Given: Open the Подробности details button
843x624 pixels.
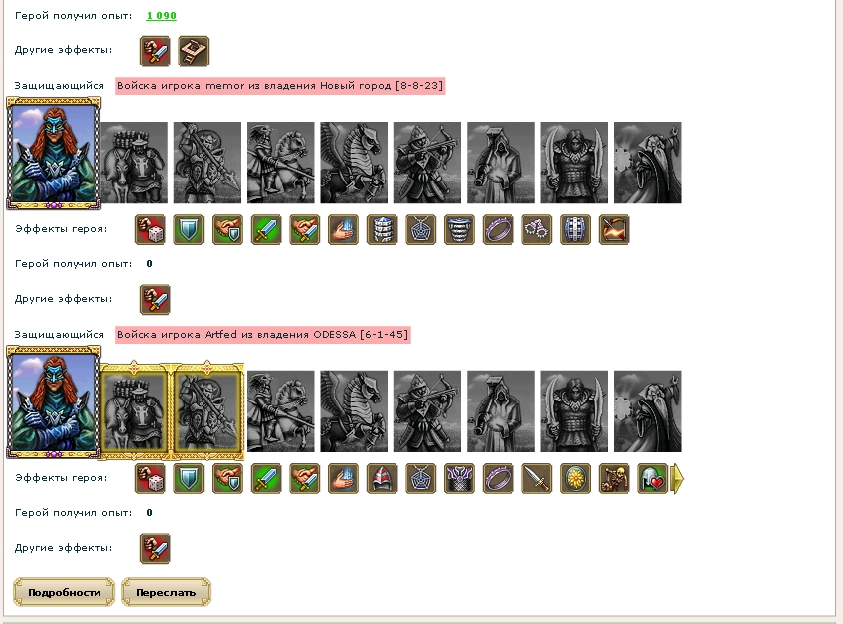Looking at the screenshot, I should [x=64, y=592].
